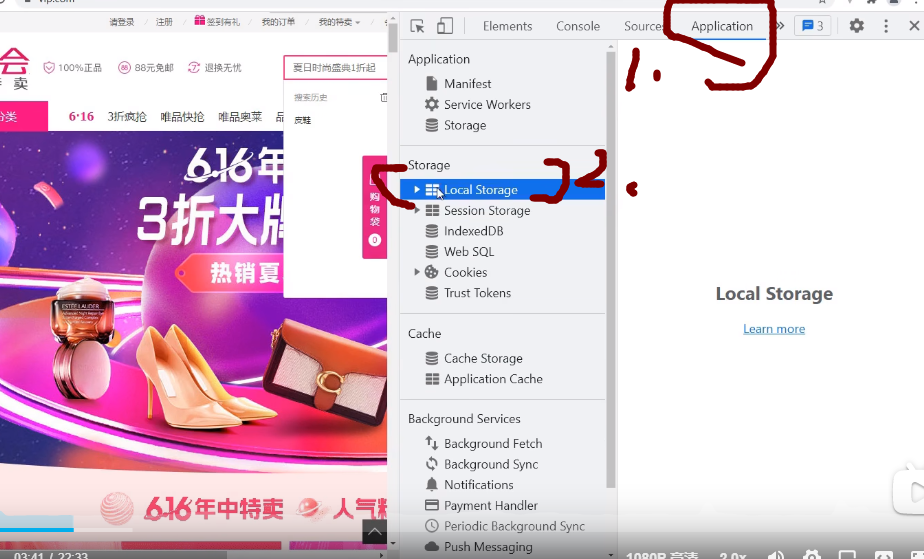This screenshot has height=559, width=924.
Task: Open the pink 分类 category button
Action: (x=22, y=116)
